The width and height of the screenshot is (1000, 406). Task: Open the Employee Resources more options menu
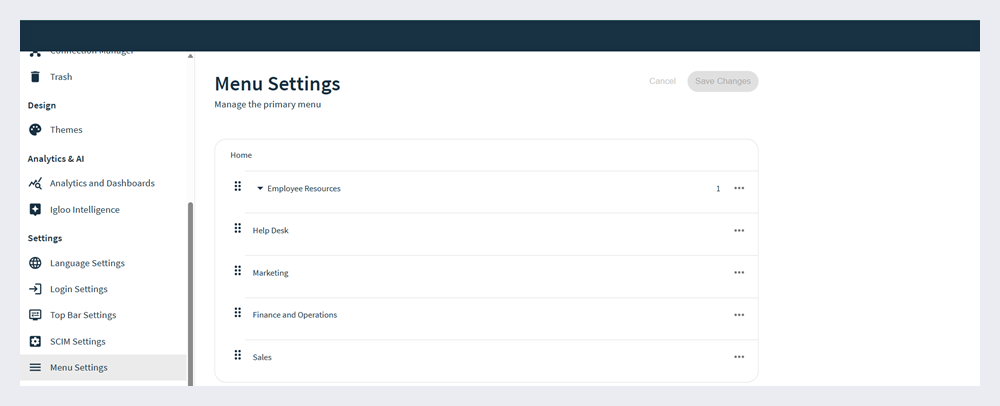tap(739, 188)
